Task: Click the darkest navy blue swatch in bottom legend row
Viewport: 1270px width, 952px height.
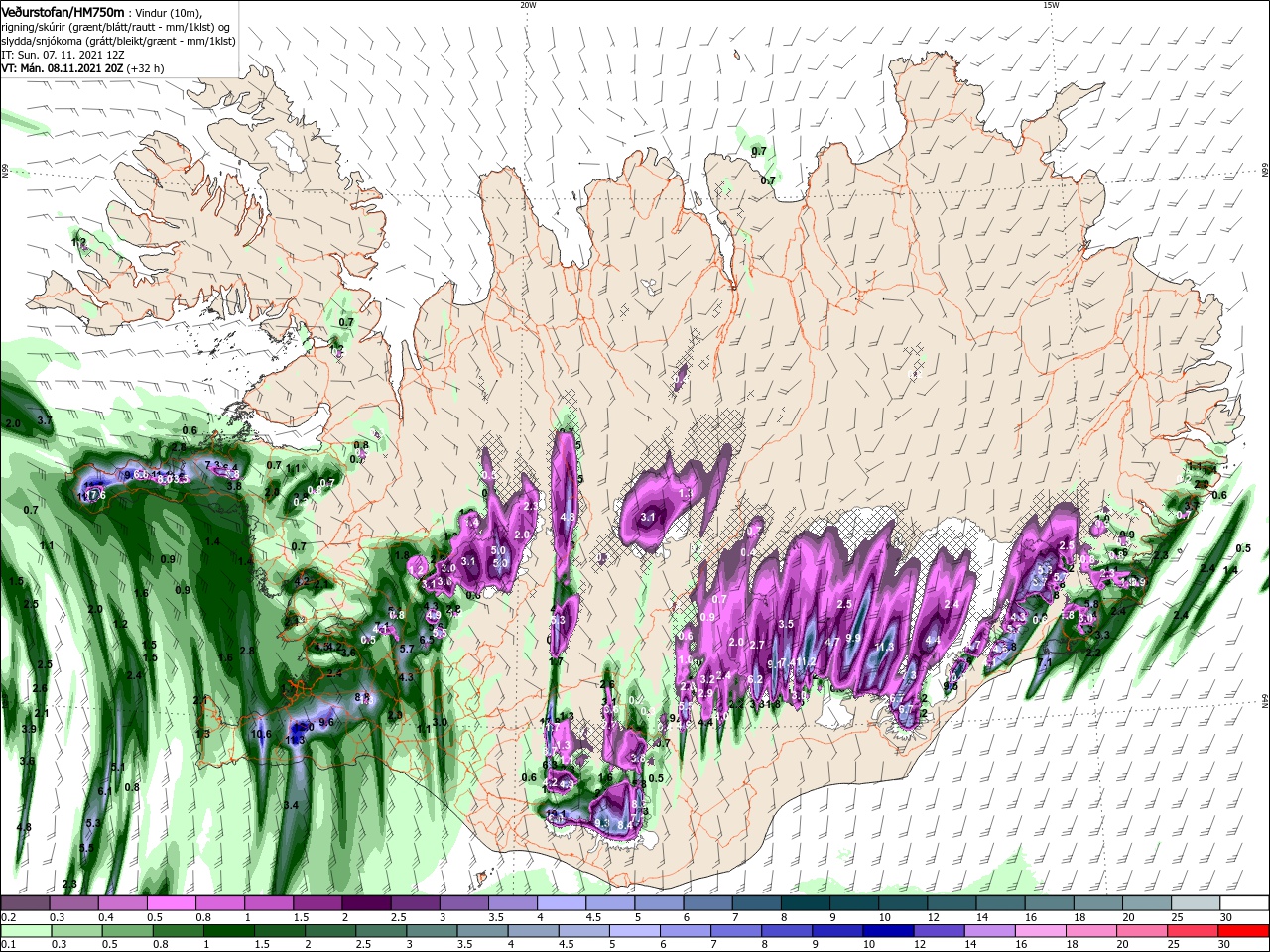Action: (x=888, y=931)
